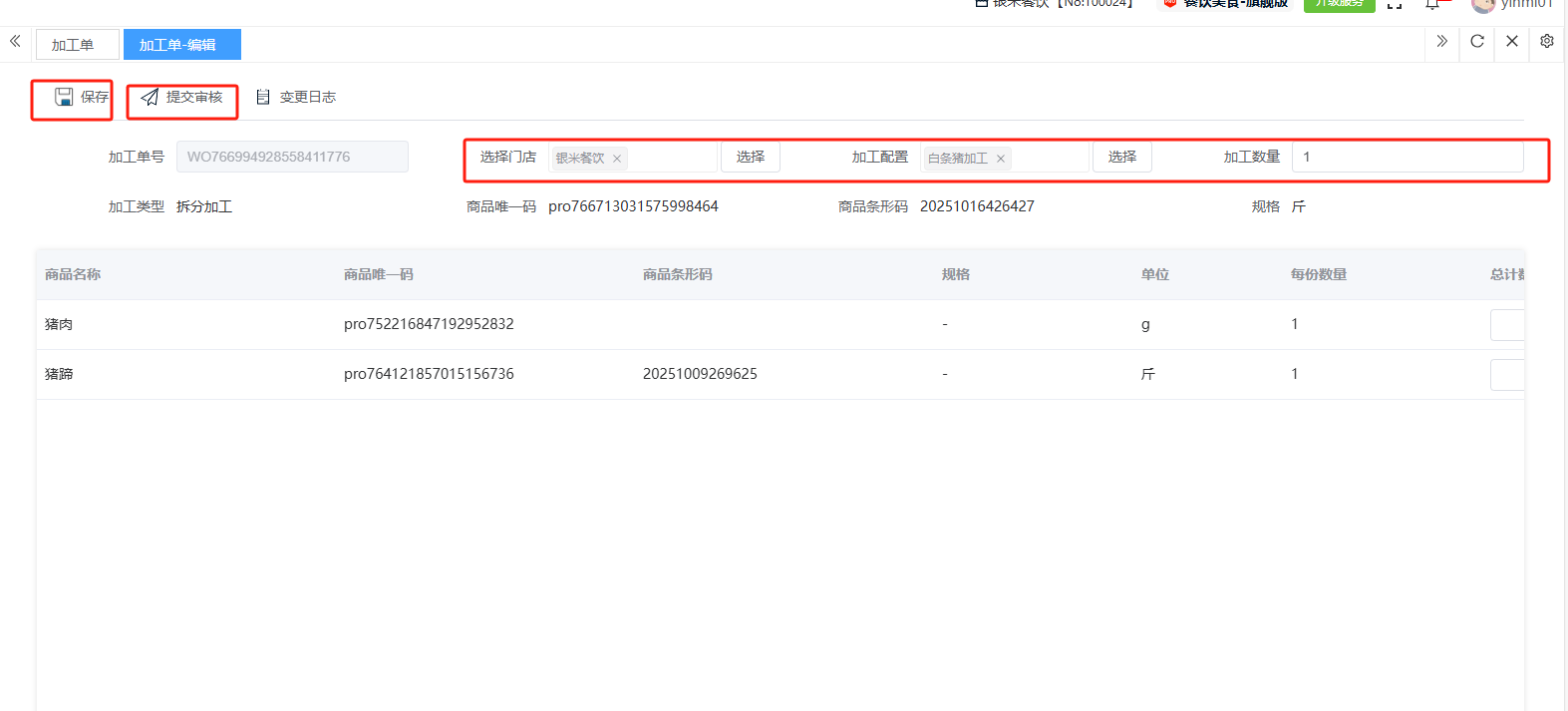Click the green 升级服务 button
This screenshot has width=1568, height=711.
(1339, 4)
